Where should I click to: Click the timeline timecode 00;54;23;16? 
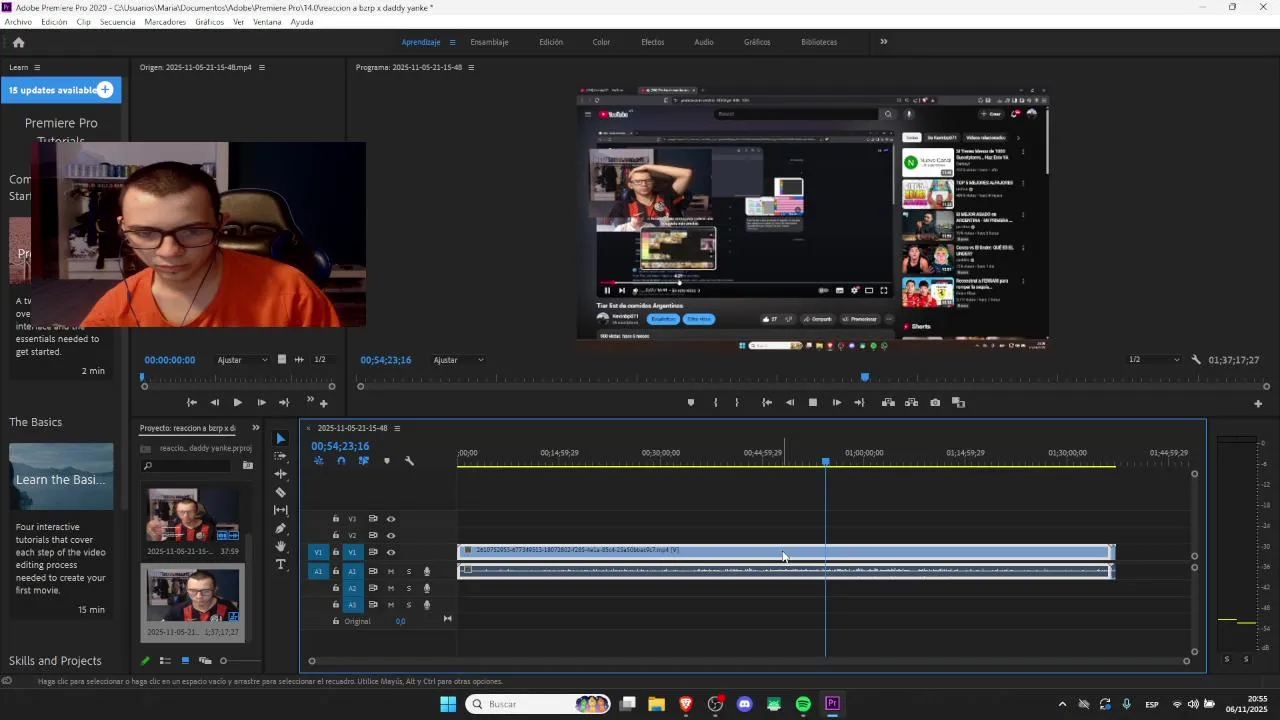[340, 446]
